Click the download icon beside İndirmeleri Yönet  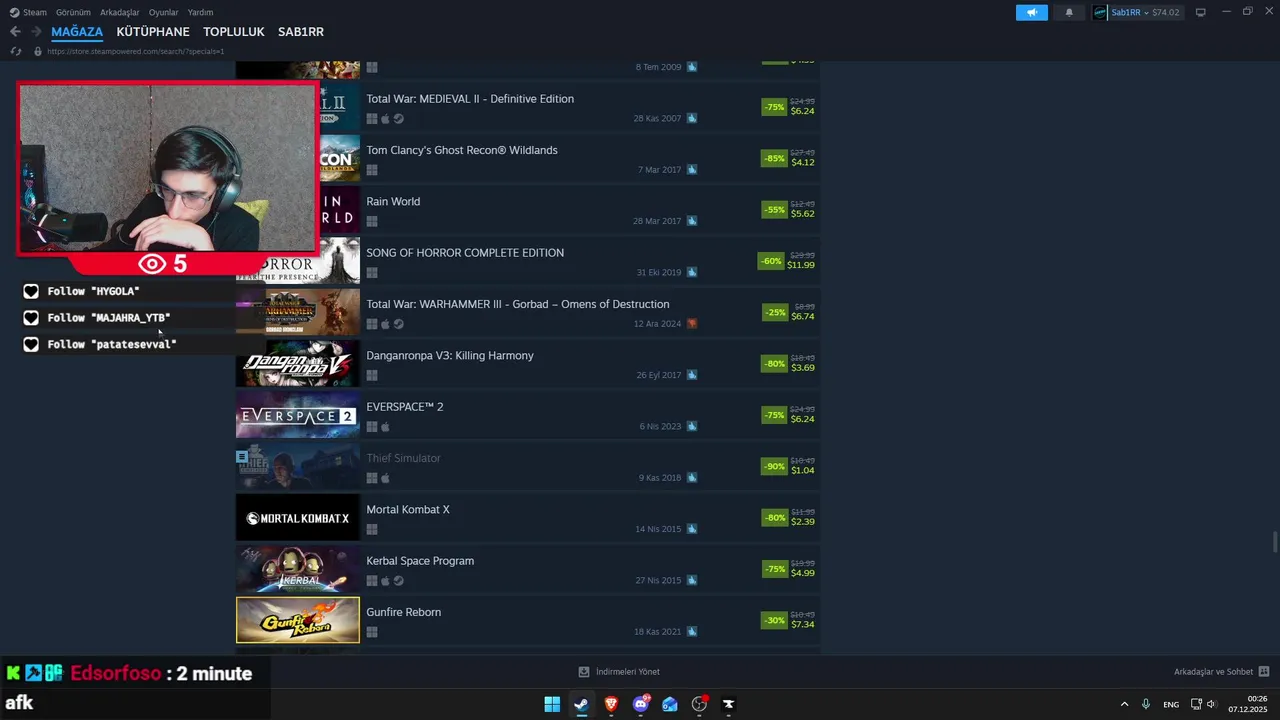[584, 672]
